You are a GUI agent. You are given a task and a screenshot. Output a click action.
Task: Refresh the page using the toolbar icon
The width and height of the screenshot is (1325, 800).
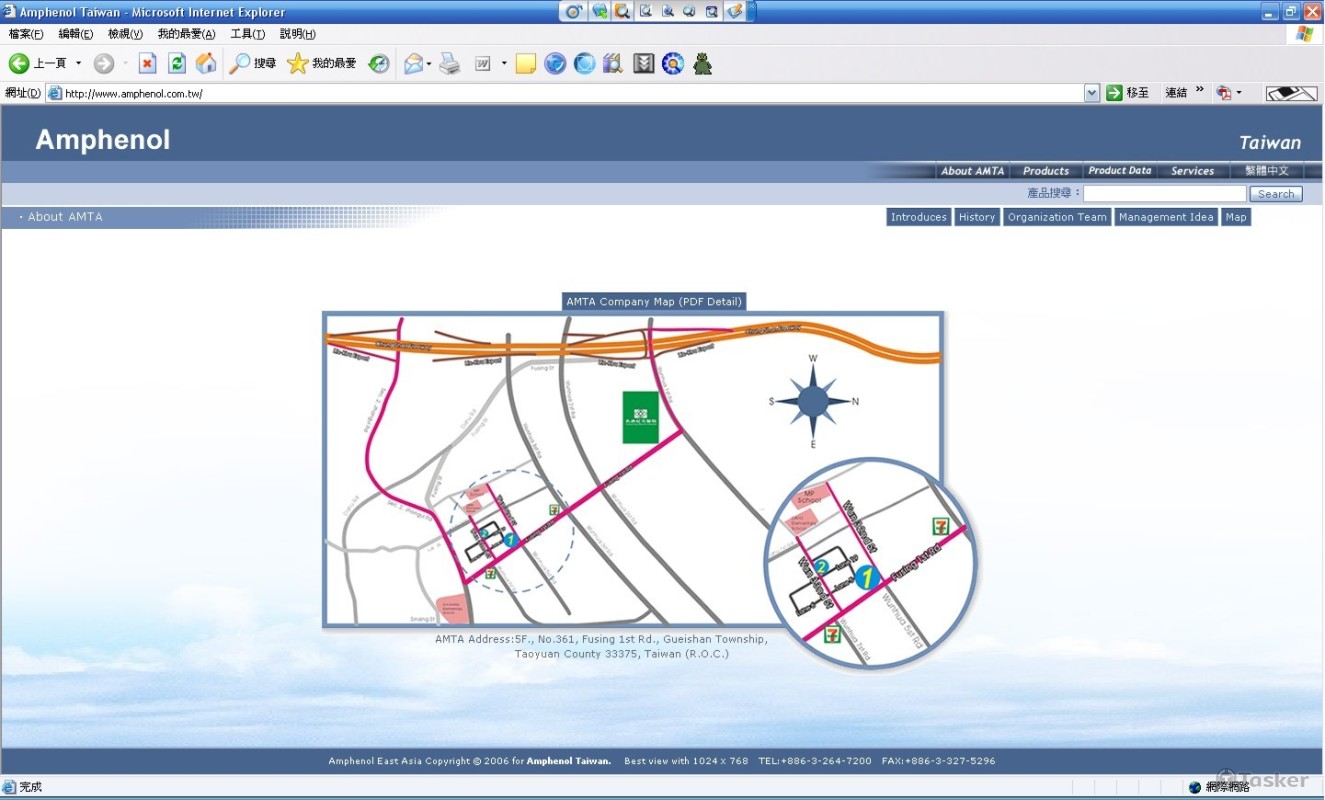[x=177, y=64]
